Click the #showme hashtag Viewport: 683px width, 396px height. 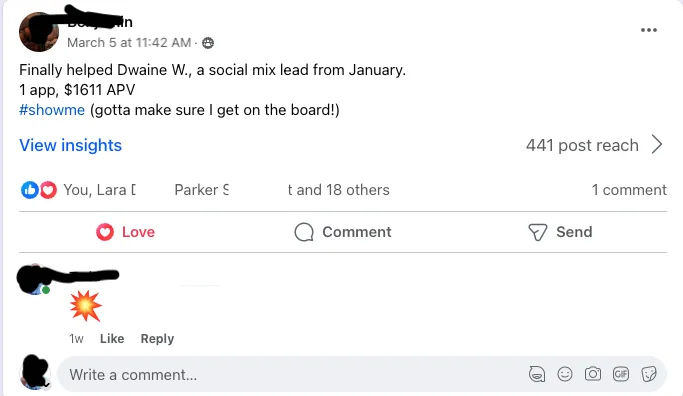(x=52, y=110)
